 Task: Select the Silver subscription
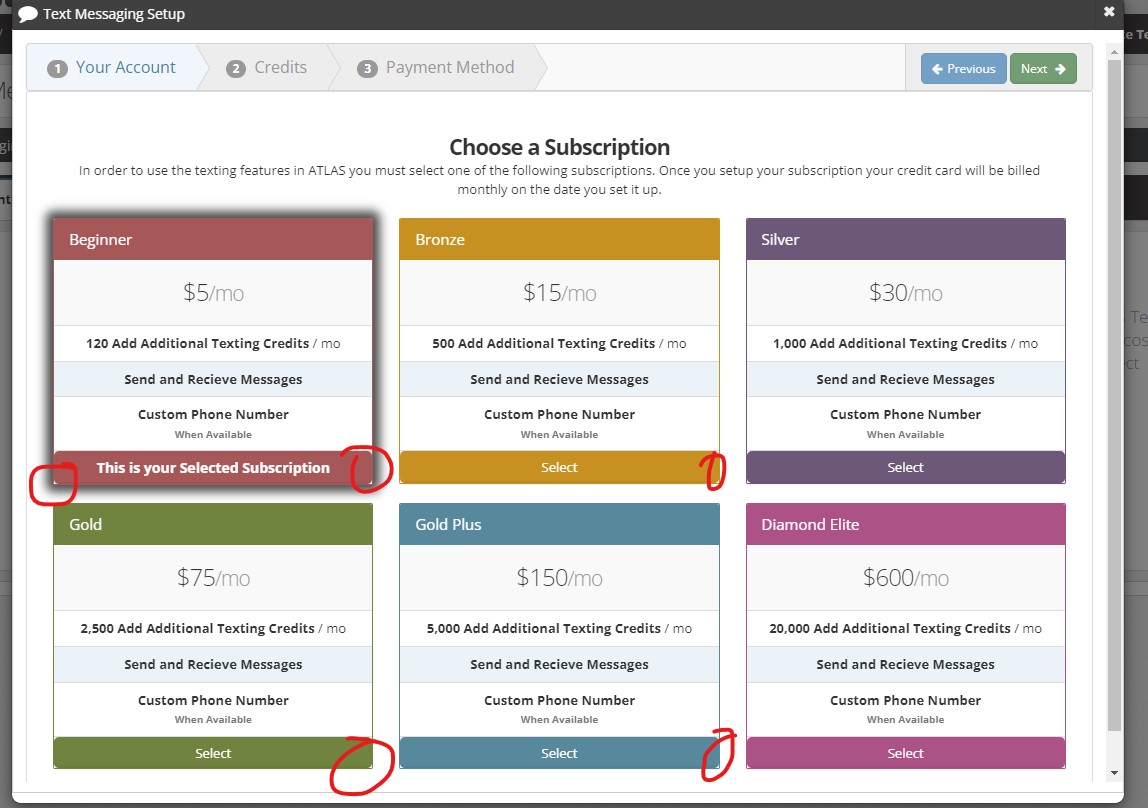pos(905,467)
